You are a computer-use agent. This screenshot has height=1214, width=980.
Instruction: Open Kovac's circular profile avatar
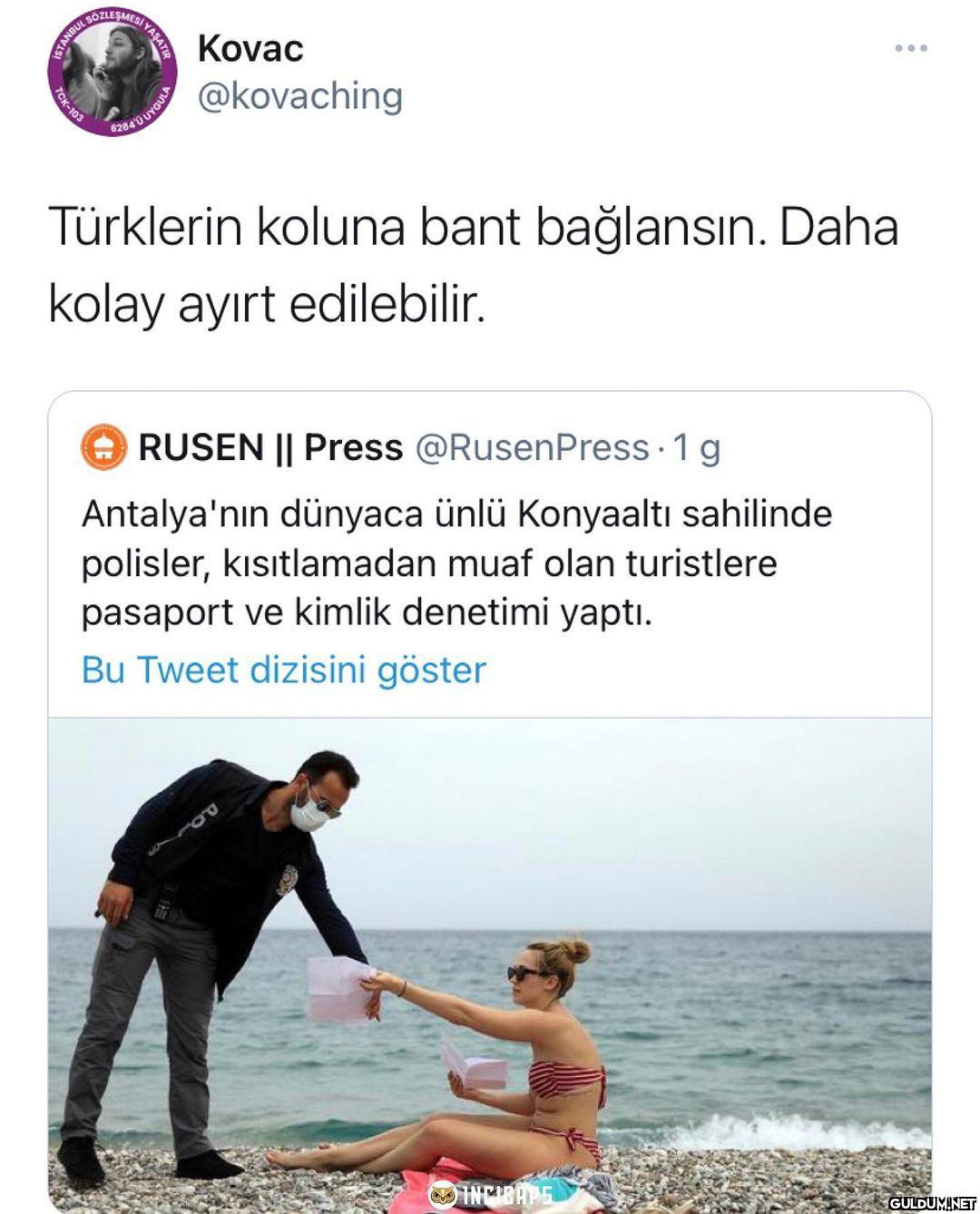pyautogui.click(x=112, y=75)
